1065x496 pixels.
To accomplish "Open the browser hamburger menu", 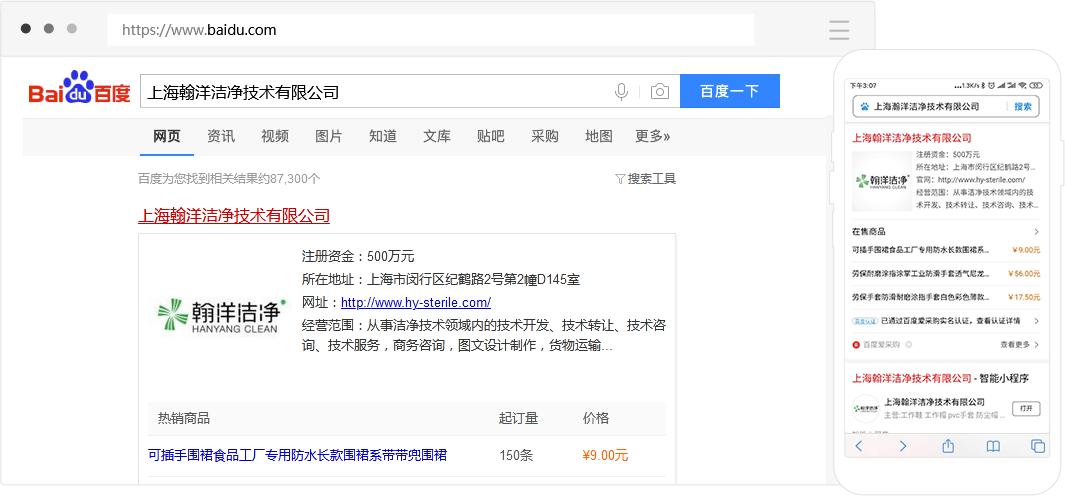I will click(839, 30).
